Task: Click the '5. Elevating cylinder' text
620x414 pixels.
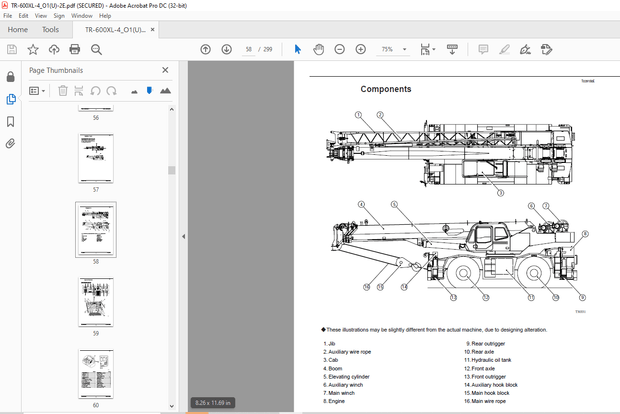Action: pos(346,376)
